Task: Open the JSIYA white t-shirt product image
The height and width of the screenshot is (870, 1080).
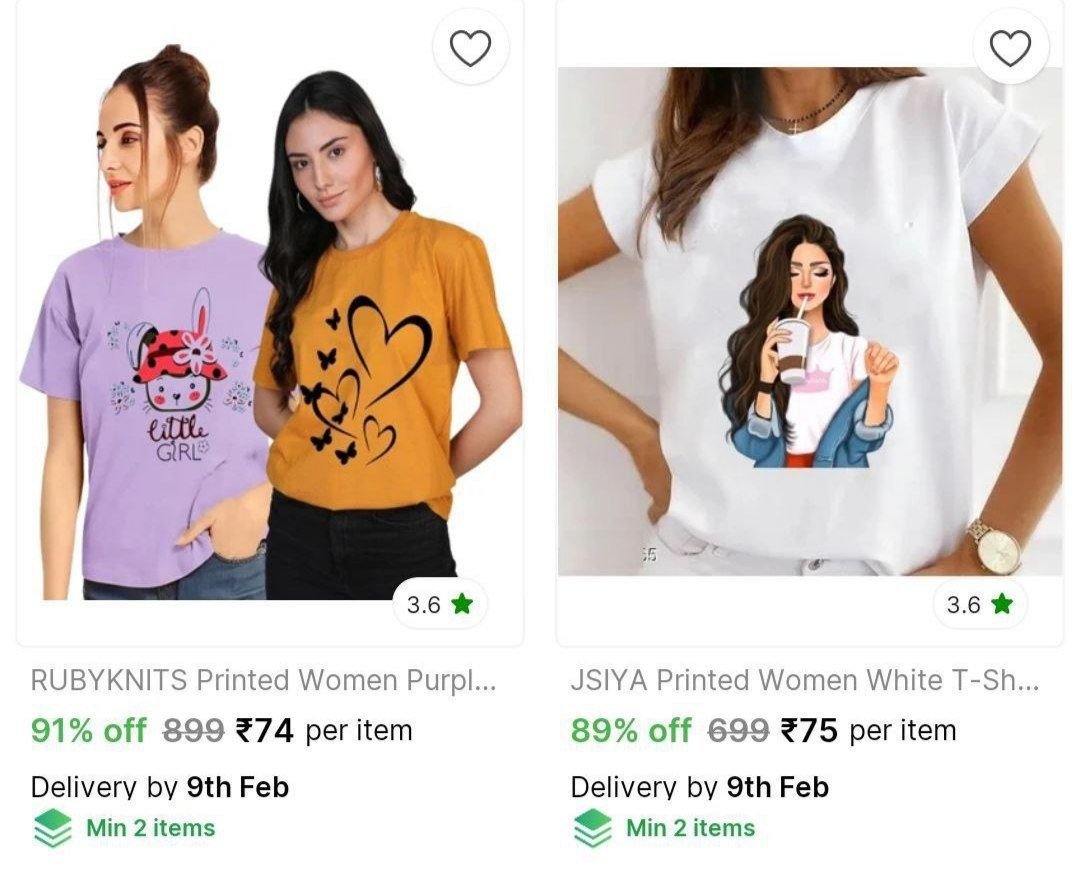Action: 810,321
